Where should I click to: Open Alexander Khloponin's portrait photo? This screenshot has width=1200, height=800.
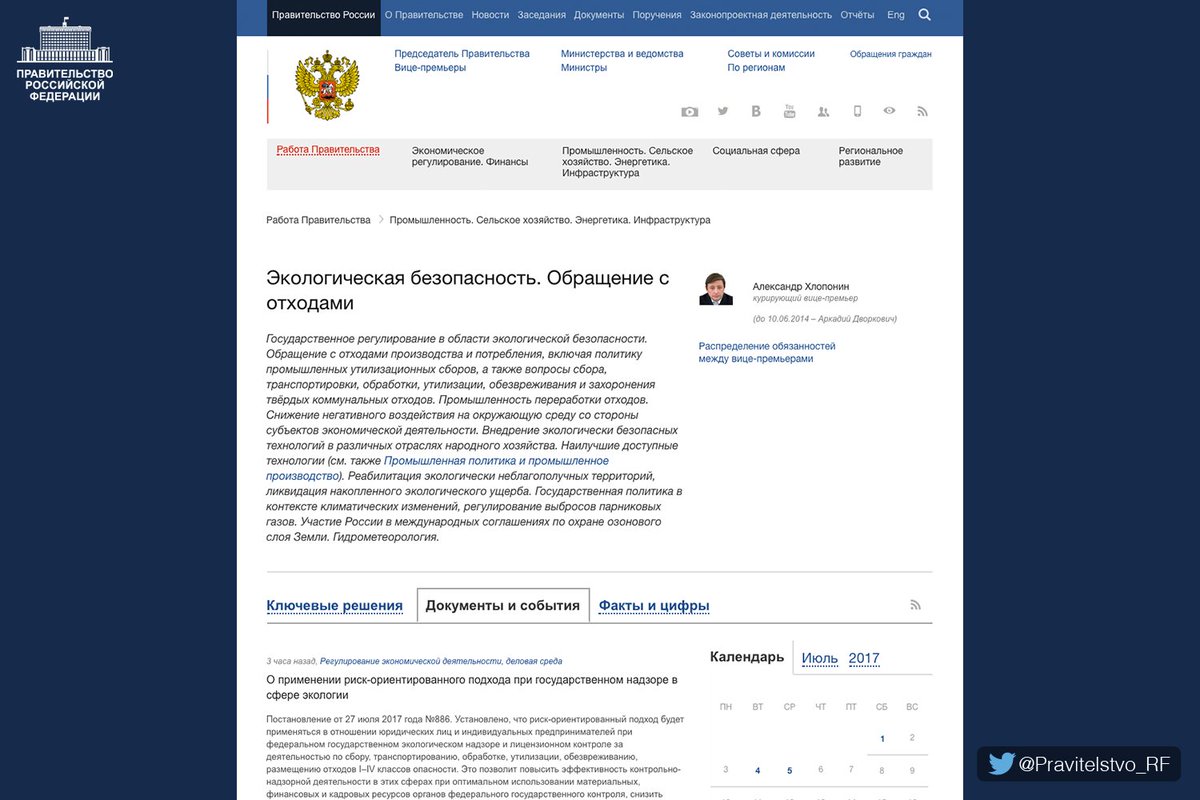pyautogui.click(x=716, y=289)
